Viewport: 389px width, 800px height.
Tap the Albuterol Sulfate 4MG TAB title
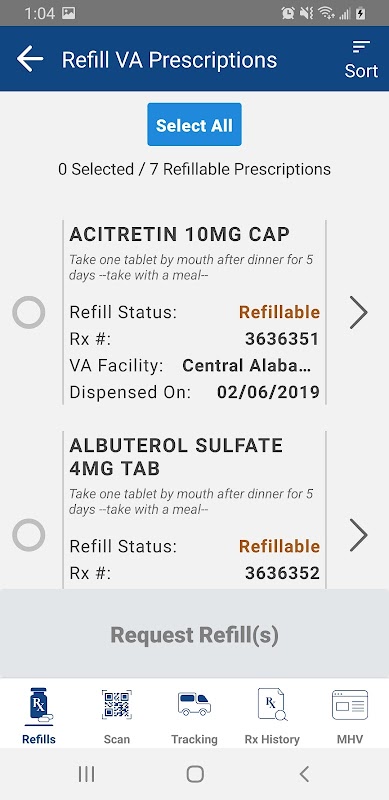pyautogui.click(x=176, y=457)
